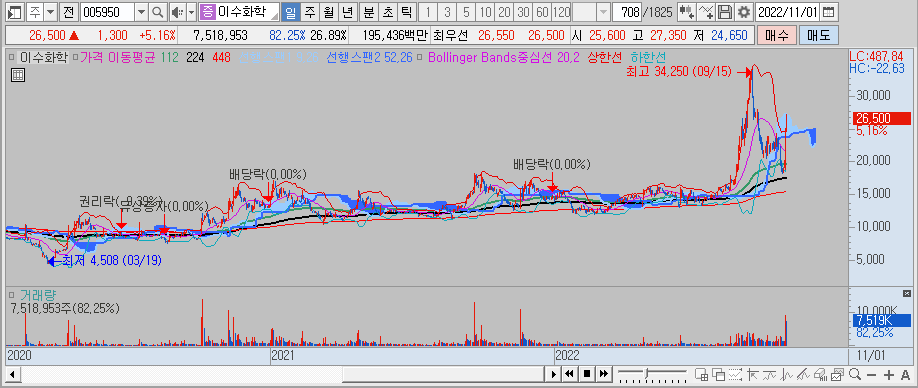Screen dimensions: 918x388
Task: Click the stop playback button
Action: (x=587, y=374)
